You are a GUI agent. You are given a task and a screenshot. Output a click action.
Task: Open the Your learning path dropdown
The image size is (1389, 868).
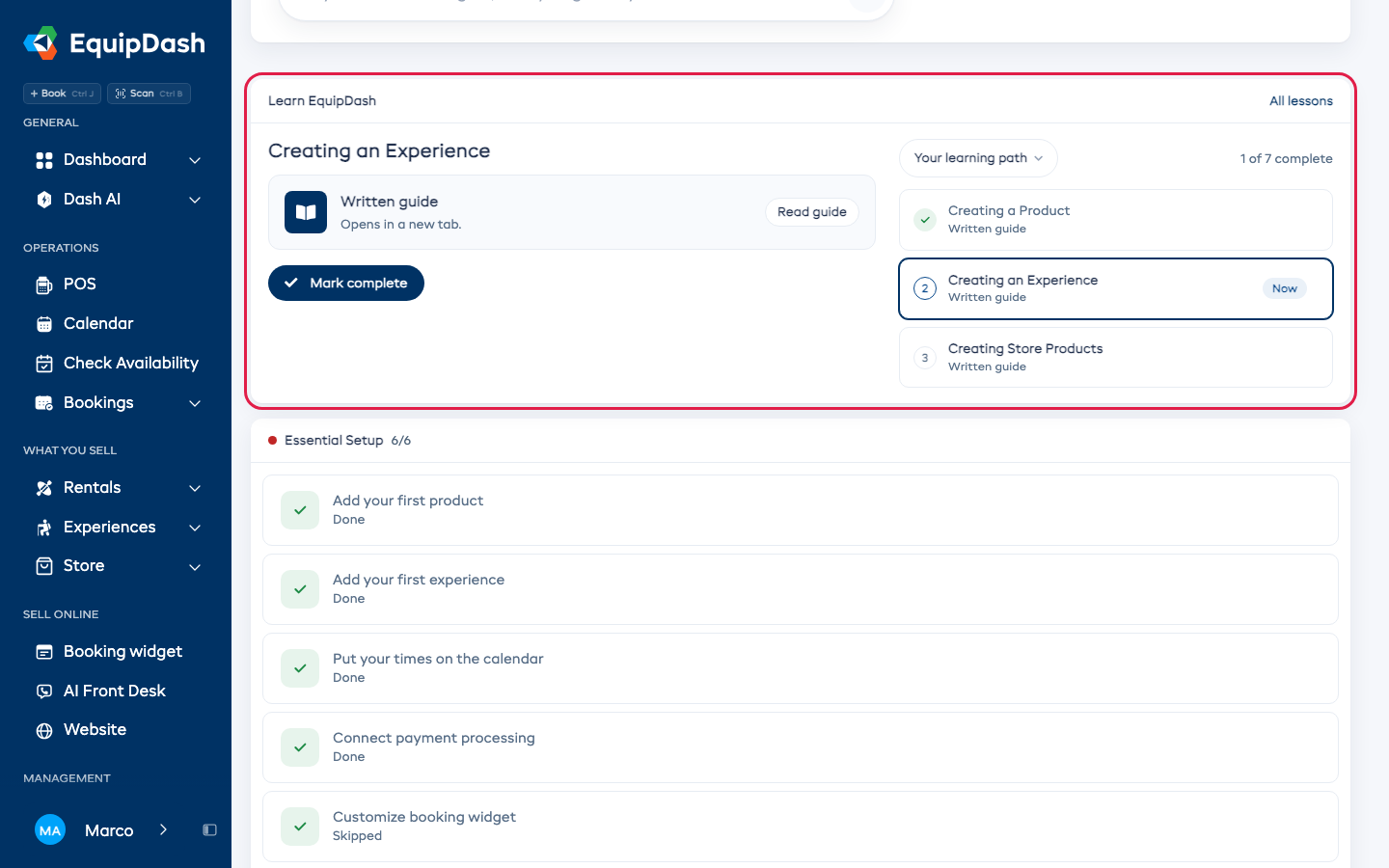978,158
